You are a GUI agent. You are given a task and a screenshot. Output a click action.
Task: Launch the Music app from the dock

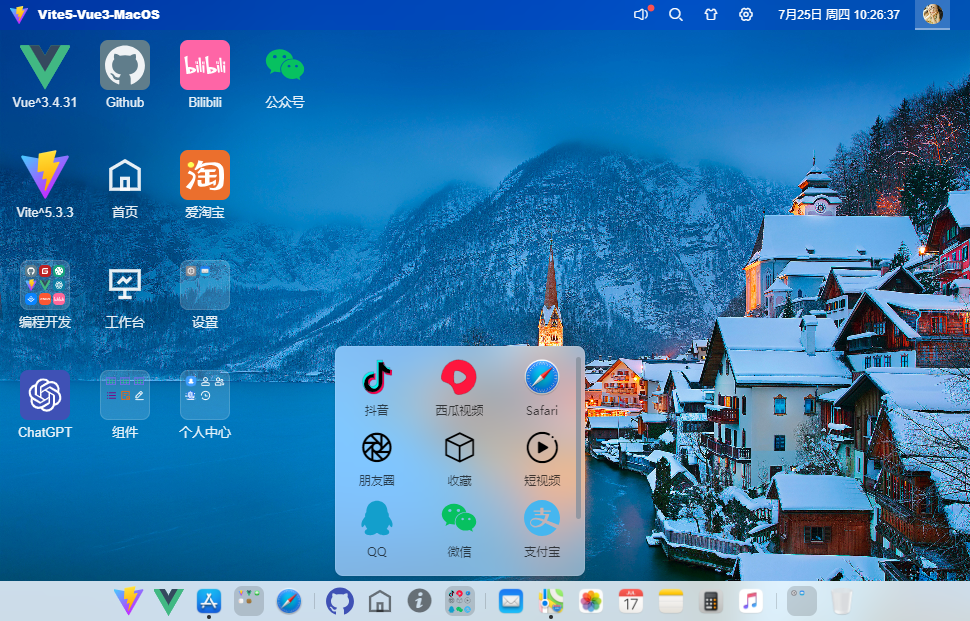click(x=750, y=600)
